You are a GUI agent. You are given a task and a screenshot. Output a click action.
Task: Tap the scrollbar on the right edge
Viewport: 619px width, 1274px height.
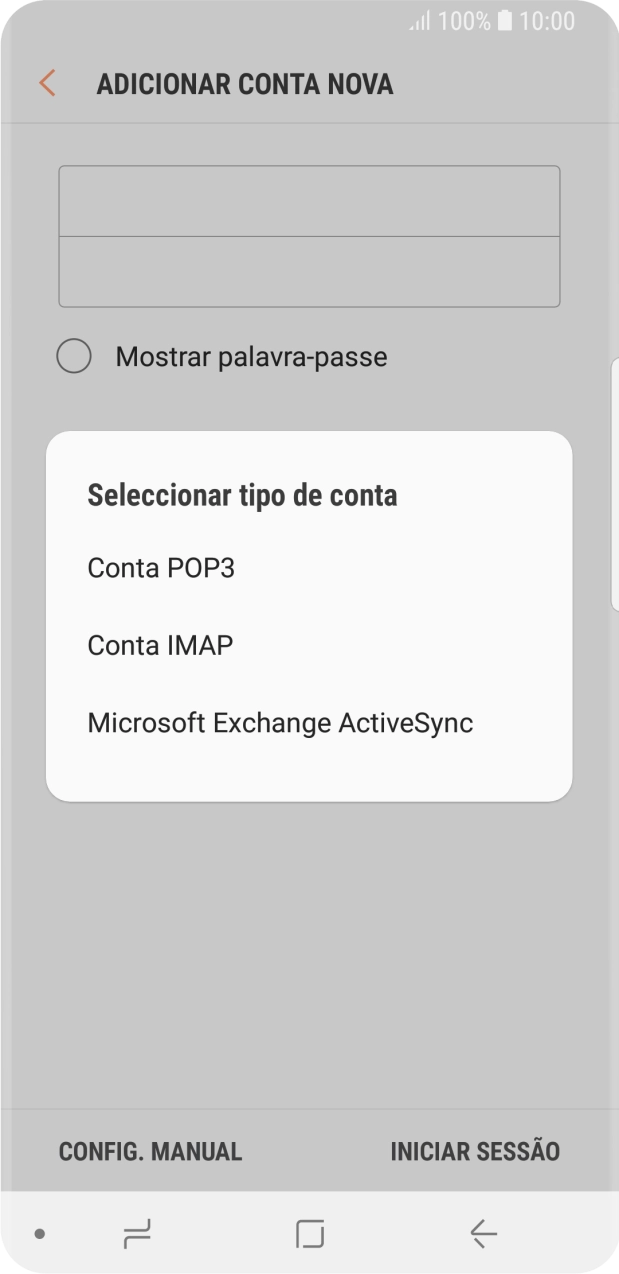click(x=613, y=480)
